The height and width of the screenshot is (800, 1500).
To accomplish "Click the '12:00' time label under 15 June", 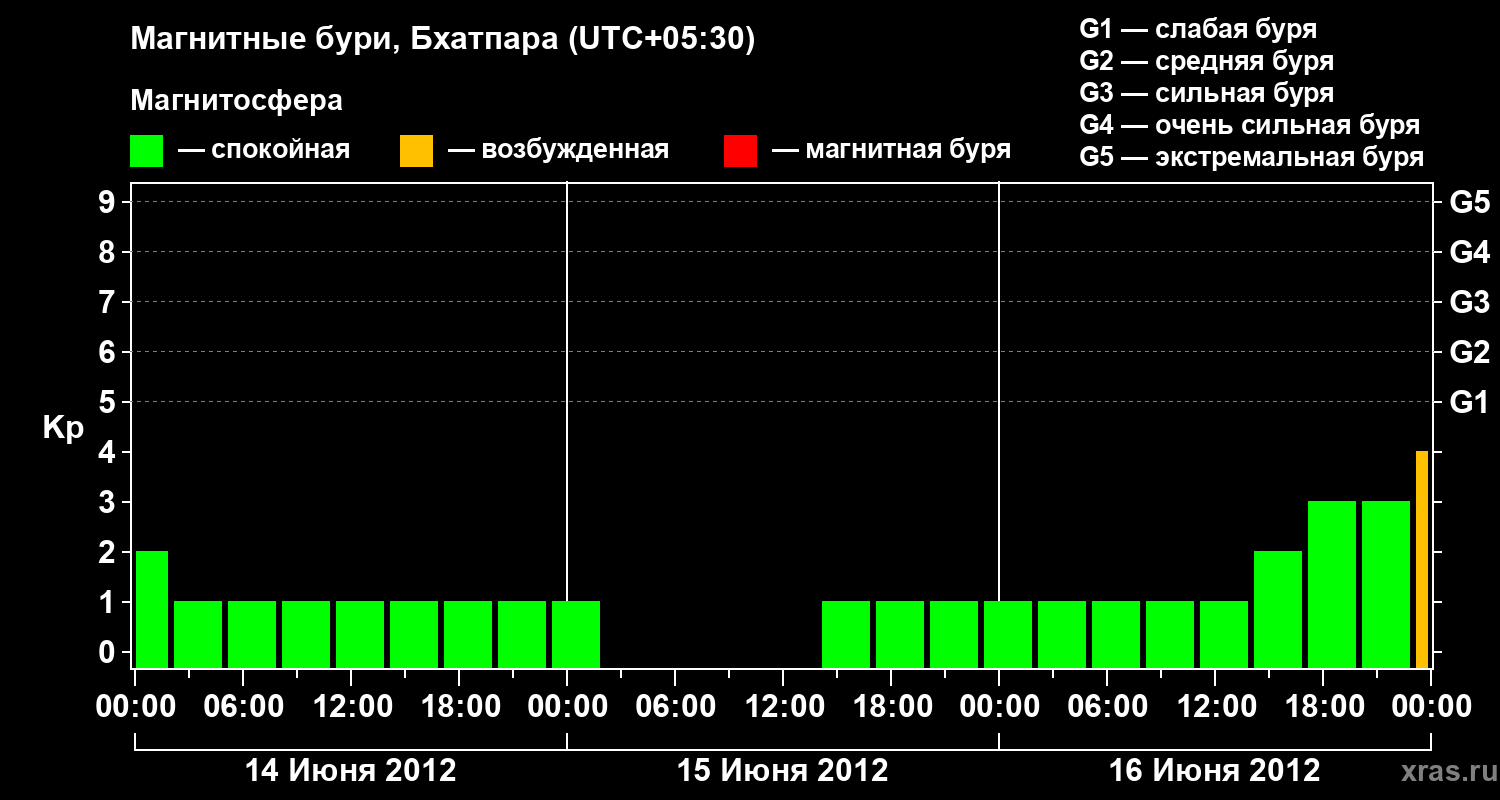I will tap(783, 706).
